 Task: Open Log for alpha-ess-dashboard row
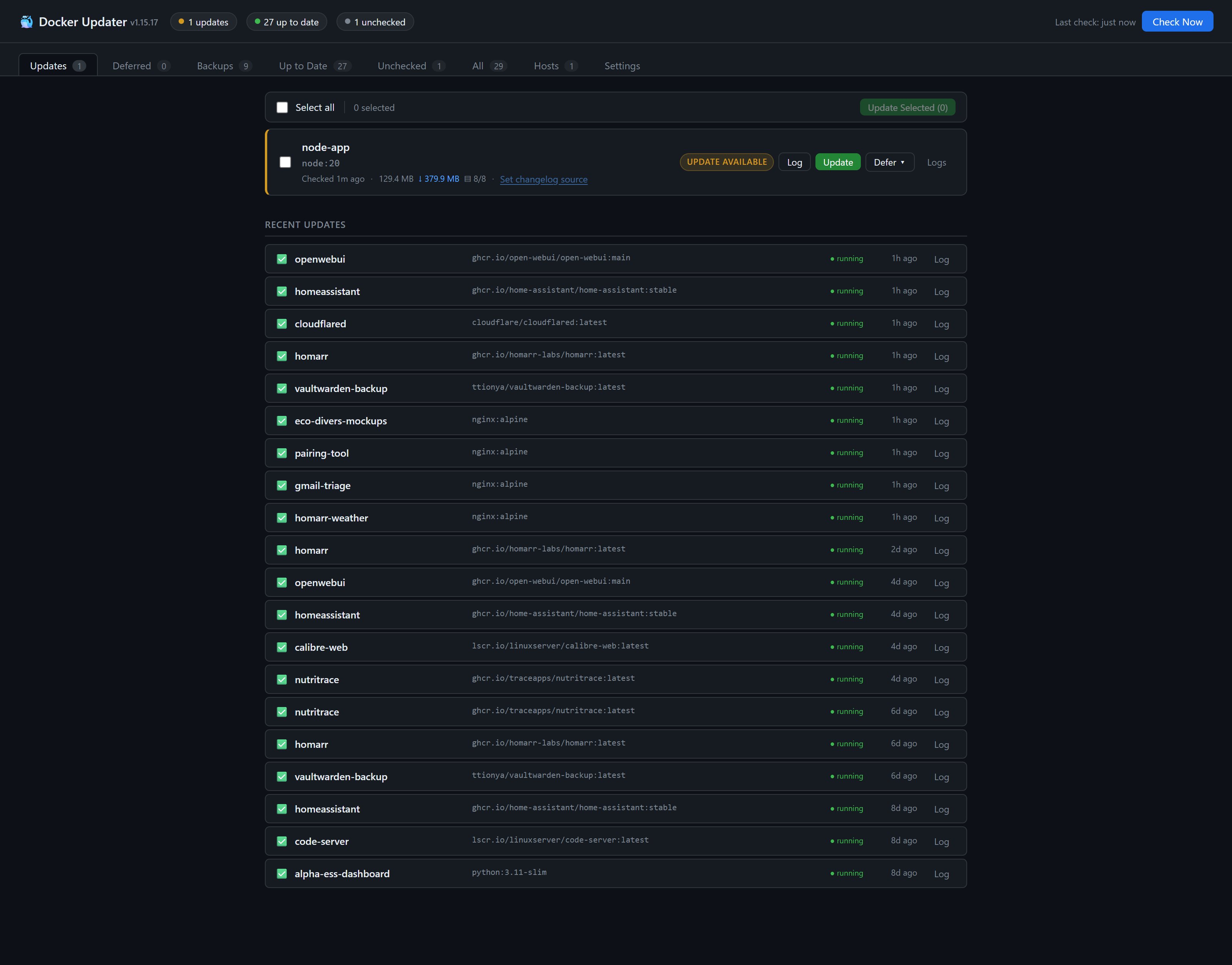(941, 874)
